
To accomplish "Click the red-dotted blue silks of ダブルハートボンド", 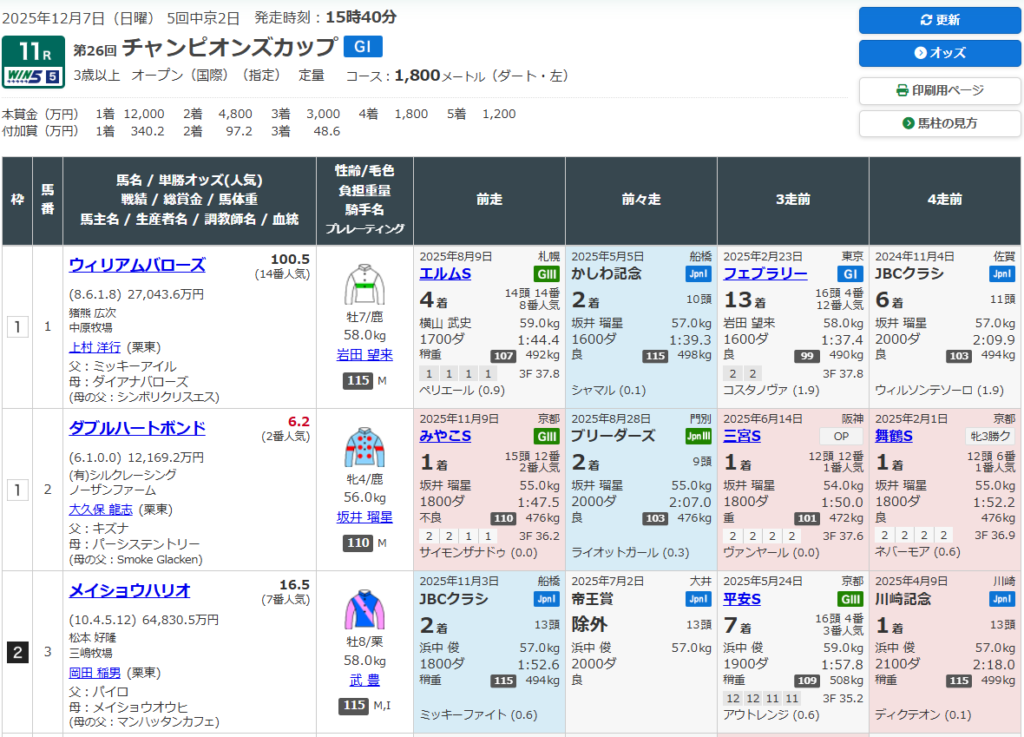I will click(x=364, y=449).
